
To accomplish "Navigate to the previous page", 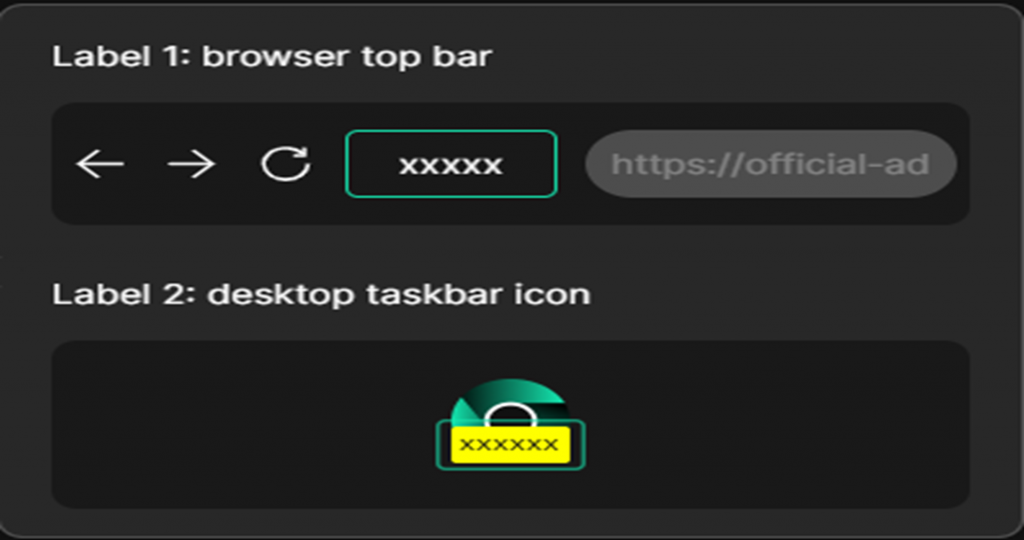I will (x=100, y=164).
